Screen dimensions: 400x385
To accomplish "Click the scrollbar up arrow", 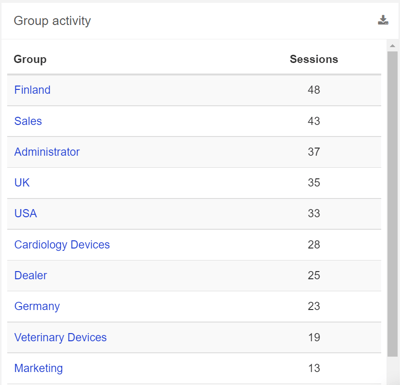I will click(392, 46).
